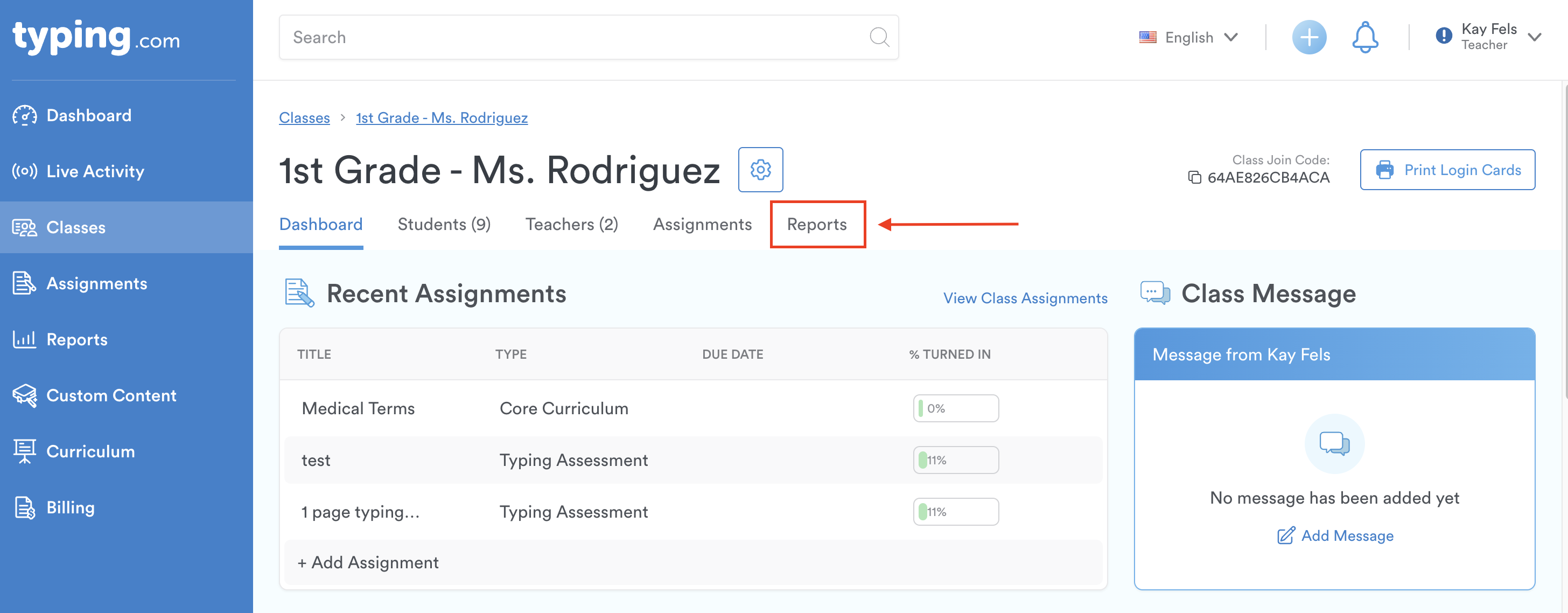Switch to the Reports tab

pos(817,225)
